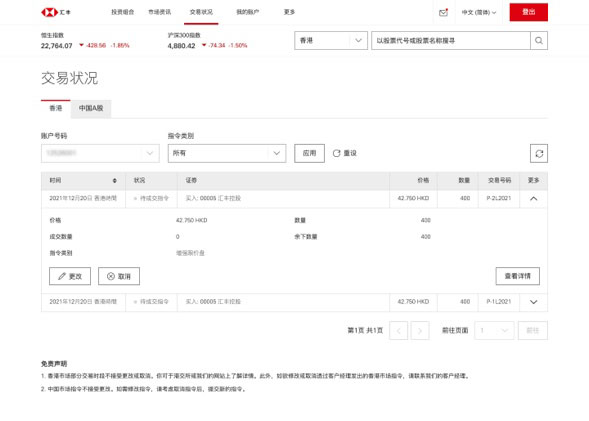
Task: Click the HSBC logo icon
Action: tap(49, 12)
